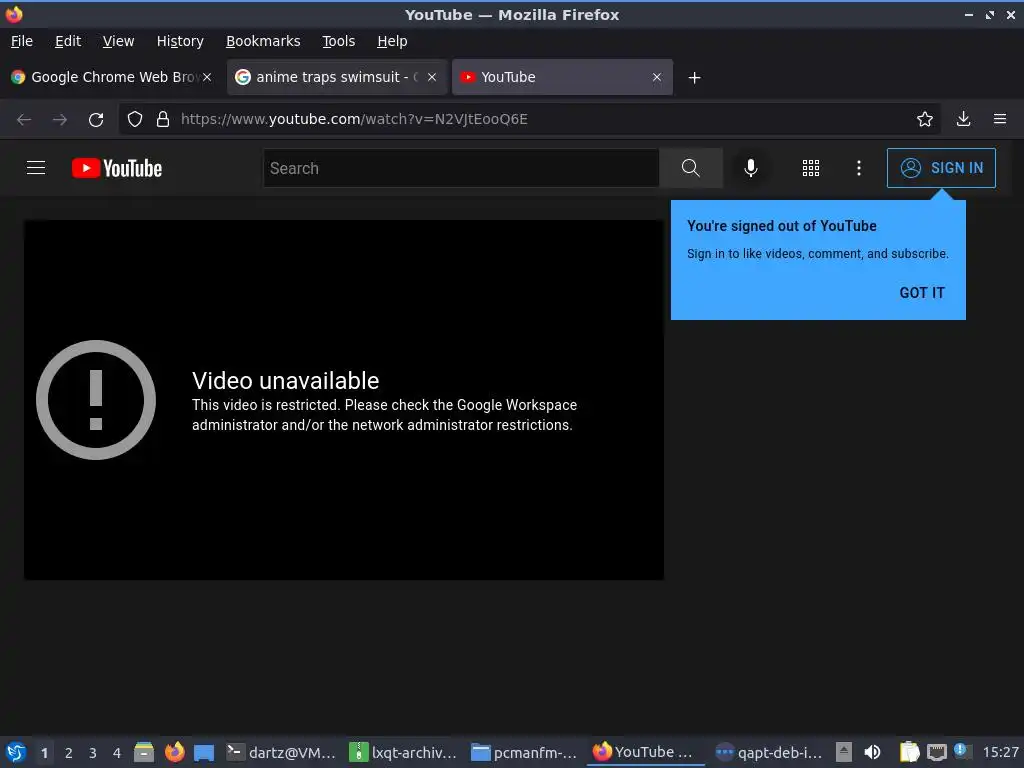Image resolution: width=1024 pixels, height=768 pixels.
Task: Open the removable media eject tray icon
Action: click(844, 752)
